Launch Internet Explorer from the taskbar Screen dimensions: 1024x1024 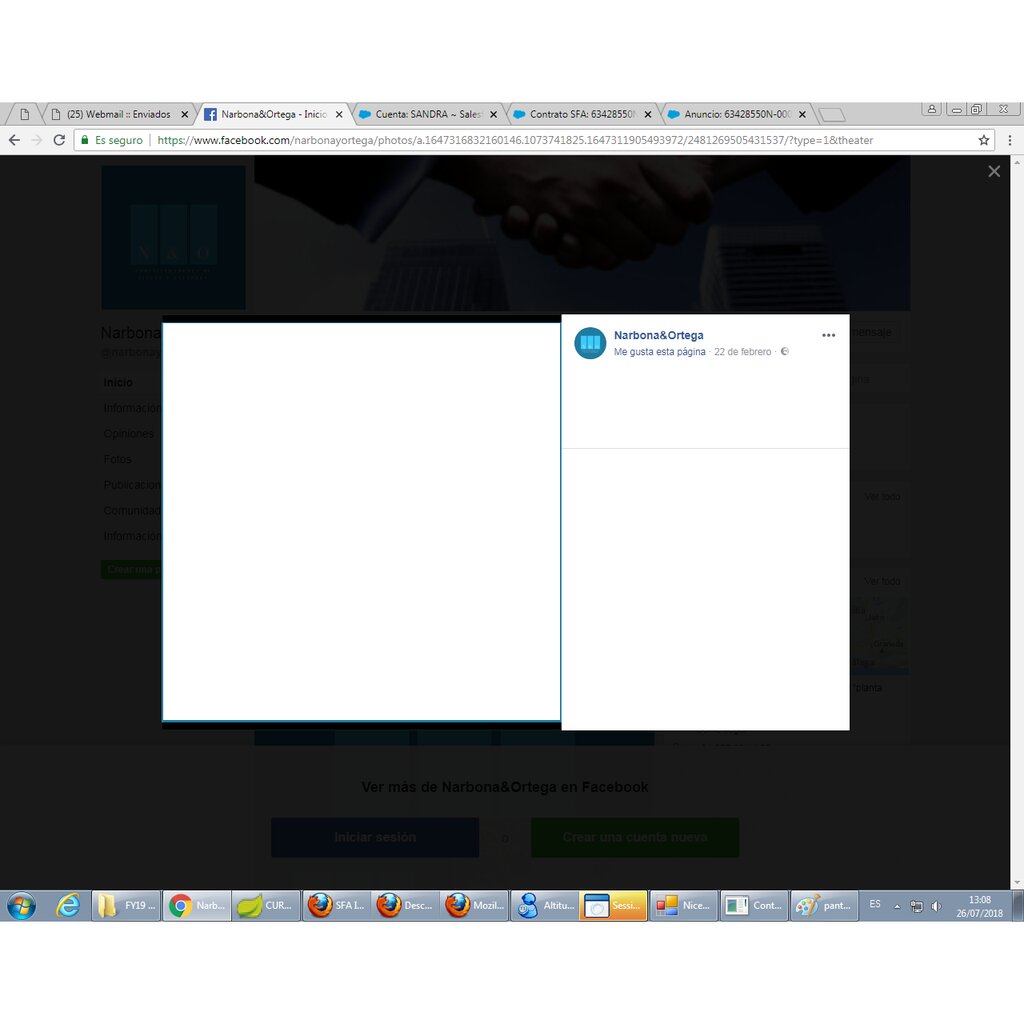pos(68,906)
